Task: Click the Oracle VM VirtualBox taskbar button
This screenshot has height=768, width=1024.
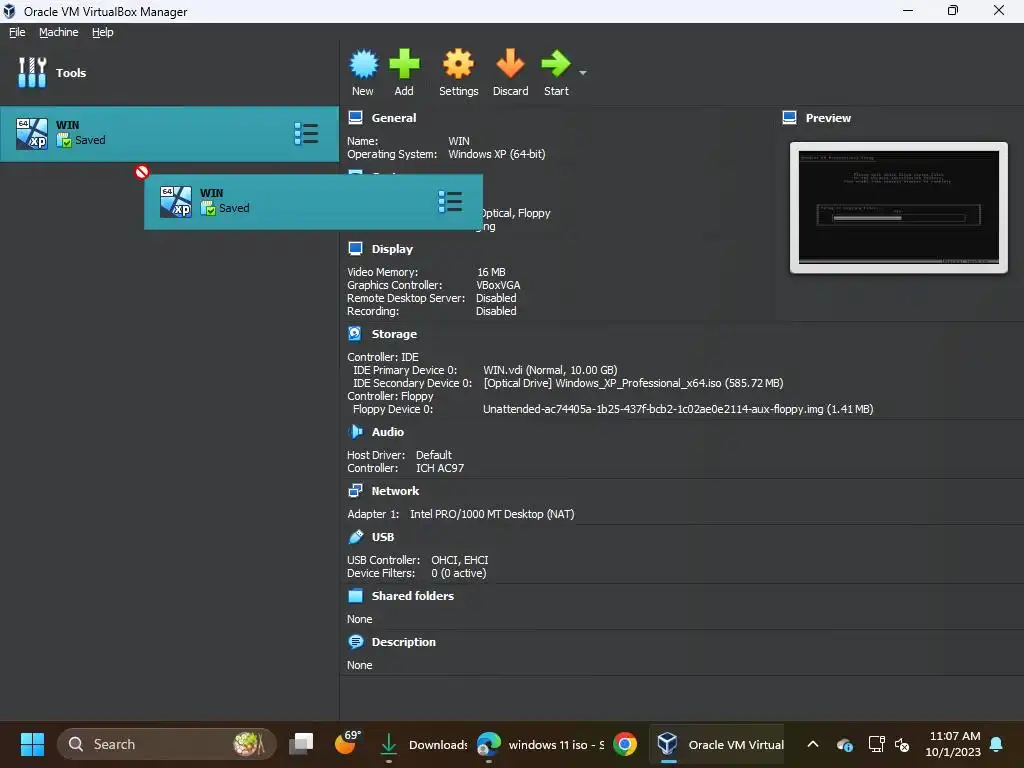Action: [719, 744]
